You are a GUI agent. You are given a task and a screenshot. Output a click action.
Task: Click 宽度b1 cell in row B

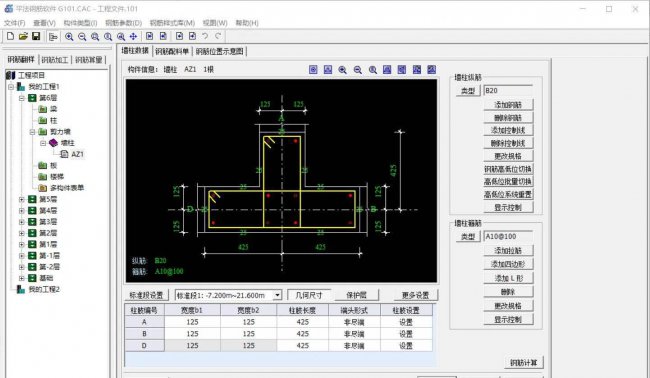pos(192,334)
